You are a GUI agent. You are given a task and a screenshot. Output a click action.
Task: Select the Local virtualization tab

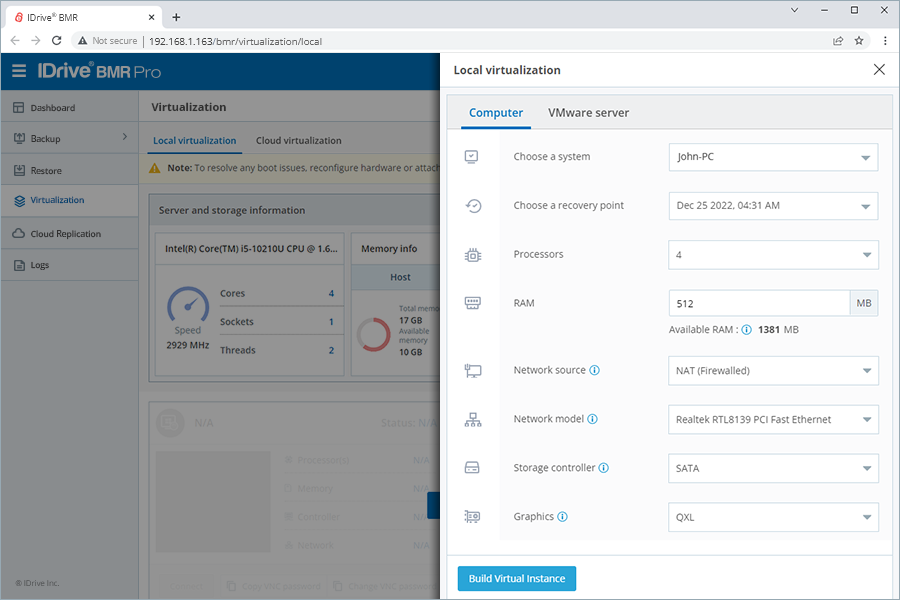point(195,141)
